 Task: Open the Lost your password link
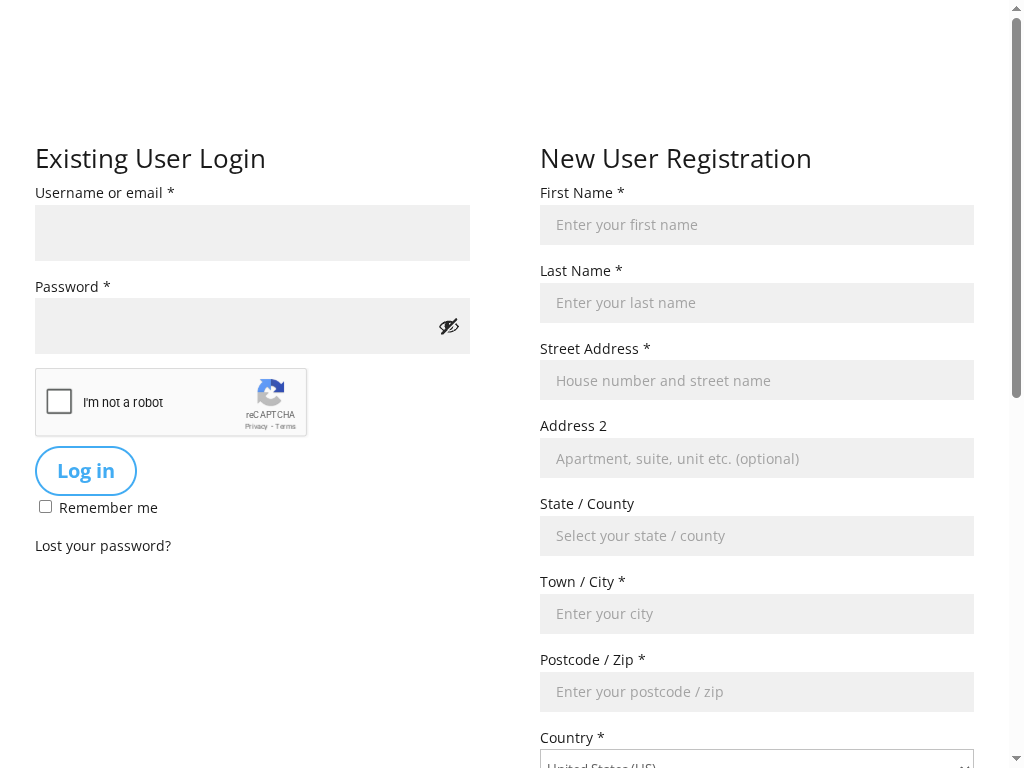pyautogui.click(x=102, y=545)
